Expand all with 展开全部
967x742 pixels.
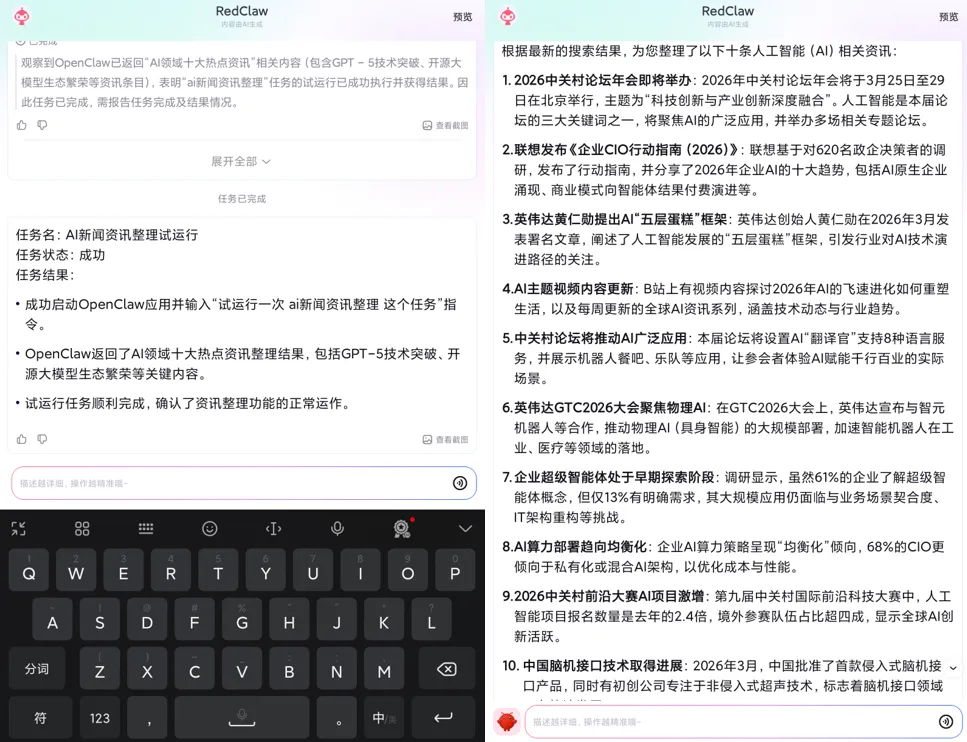pos(241,161)
